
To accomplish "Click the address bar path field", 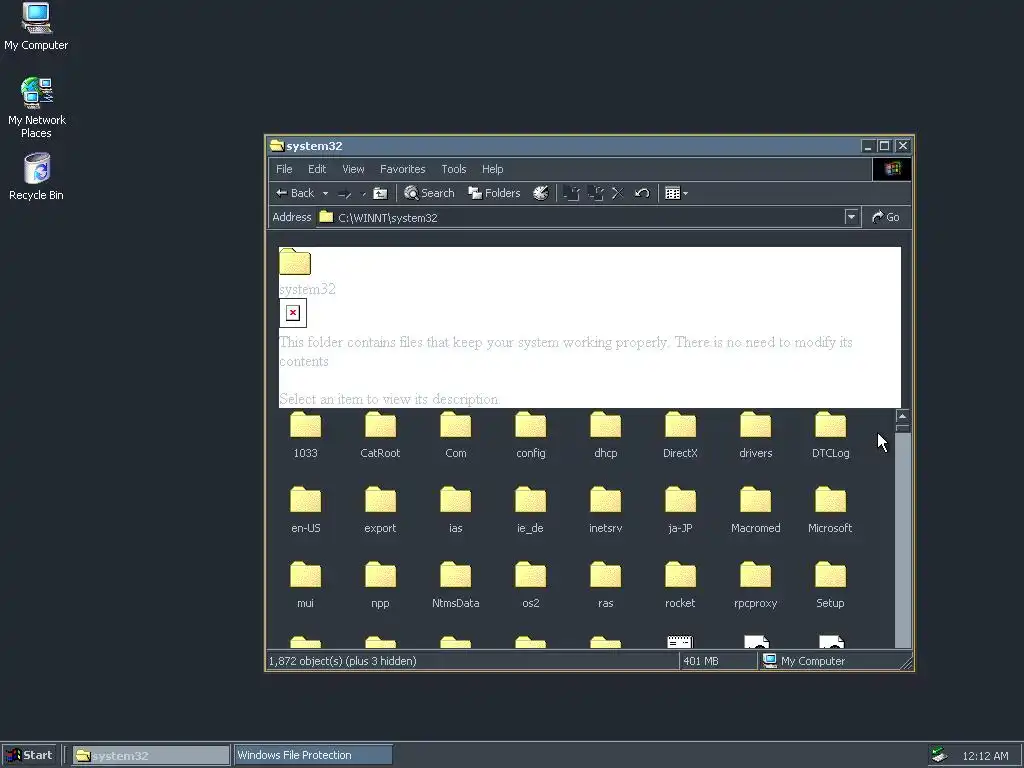I will 580,217.
